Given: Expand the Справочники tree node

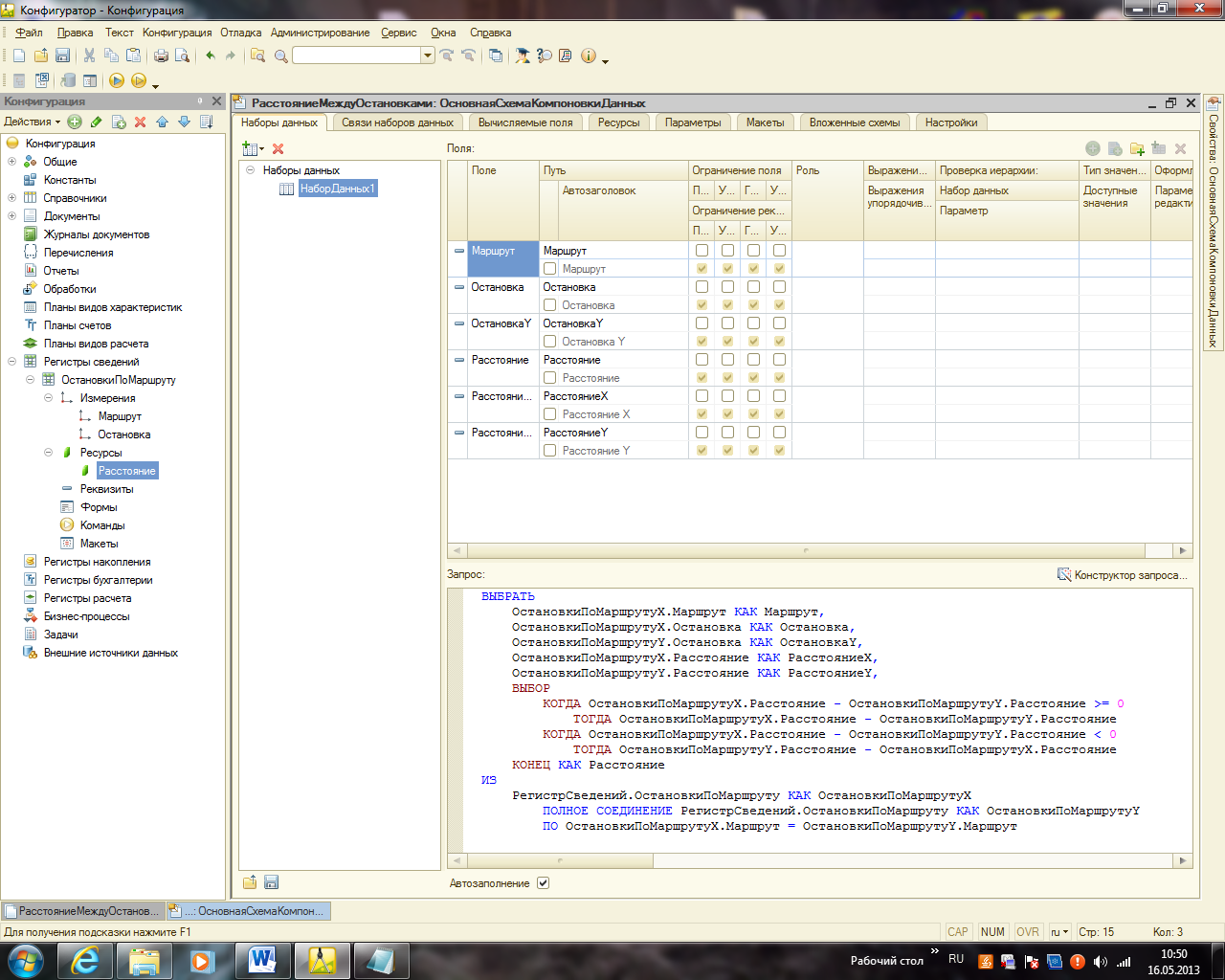Looking at the screenshot, I should point(11,198).
